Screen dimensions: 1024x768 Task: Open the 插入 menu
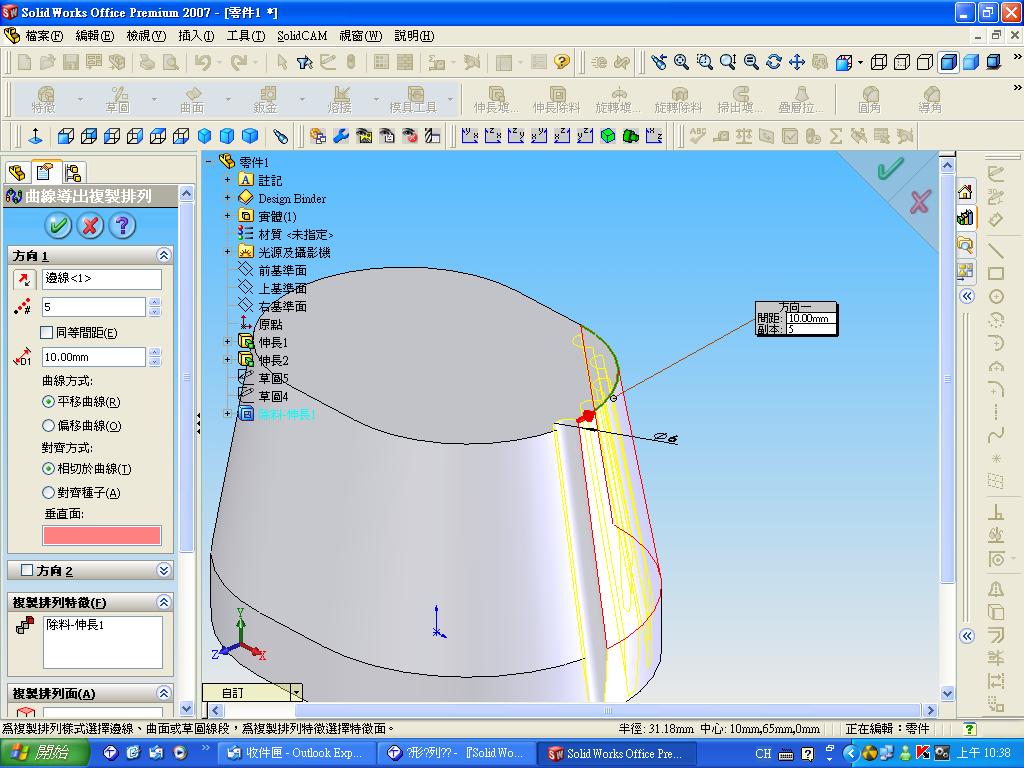[196, 36]
